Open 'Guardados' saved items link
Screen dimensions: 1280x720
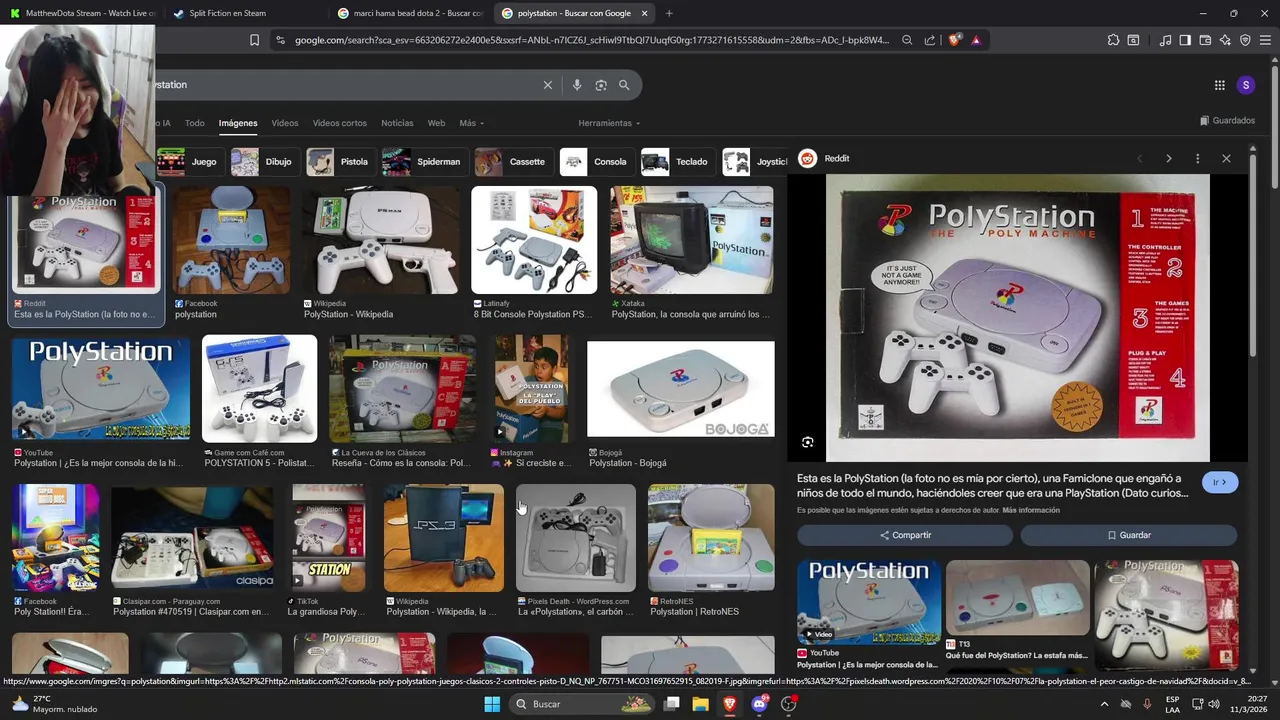pyautogui.click(x=1227, y=121)
